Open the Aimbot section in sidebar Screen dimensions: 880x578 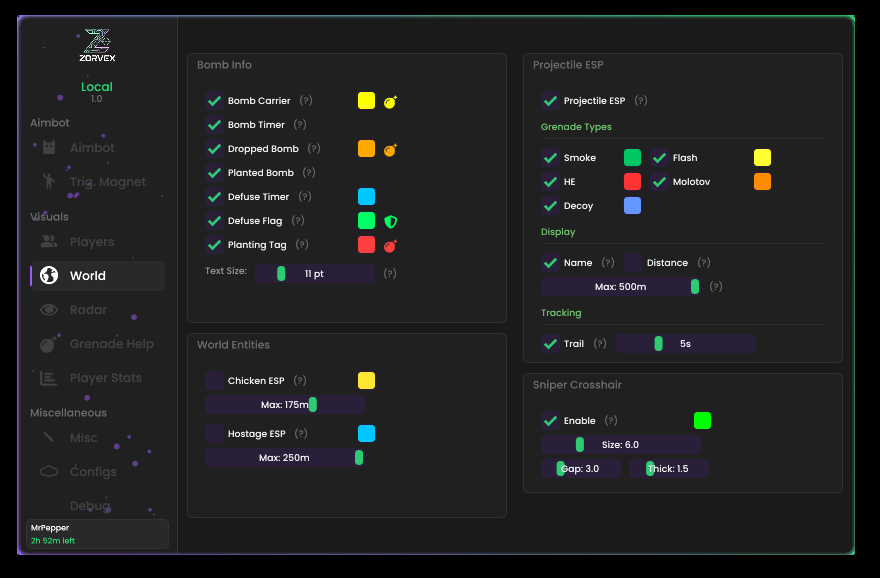(92, 148)
